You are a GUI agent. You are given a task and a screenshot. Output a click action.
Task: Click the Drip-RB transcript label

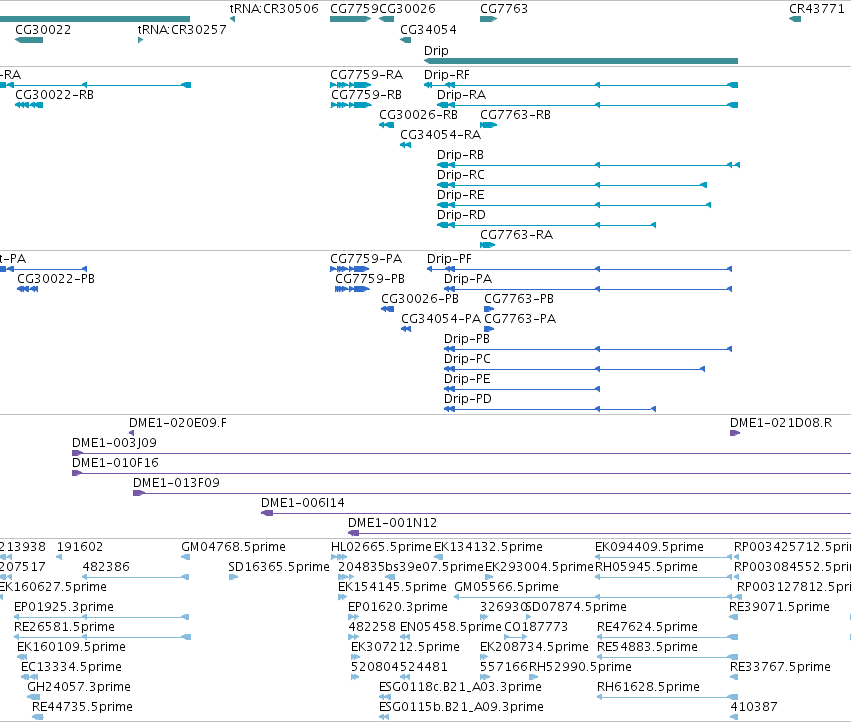[x=460, y=155]
